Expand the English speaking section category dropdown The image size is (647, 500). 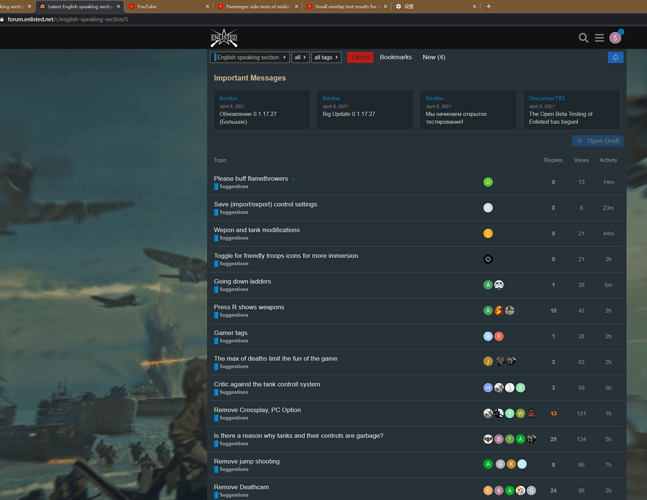click(x=250, y=57)
